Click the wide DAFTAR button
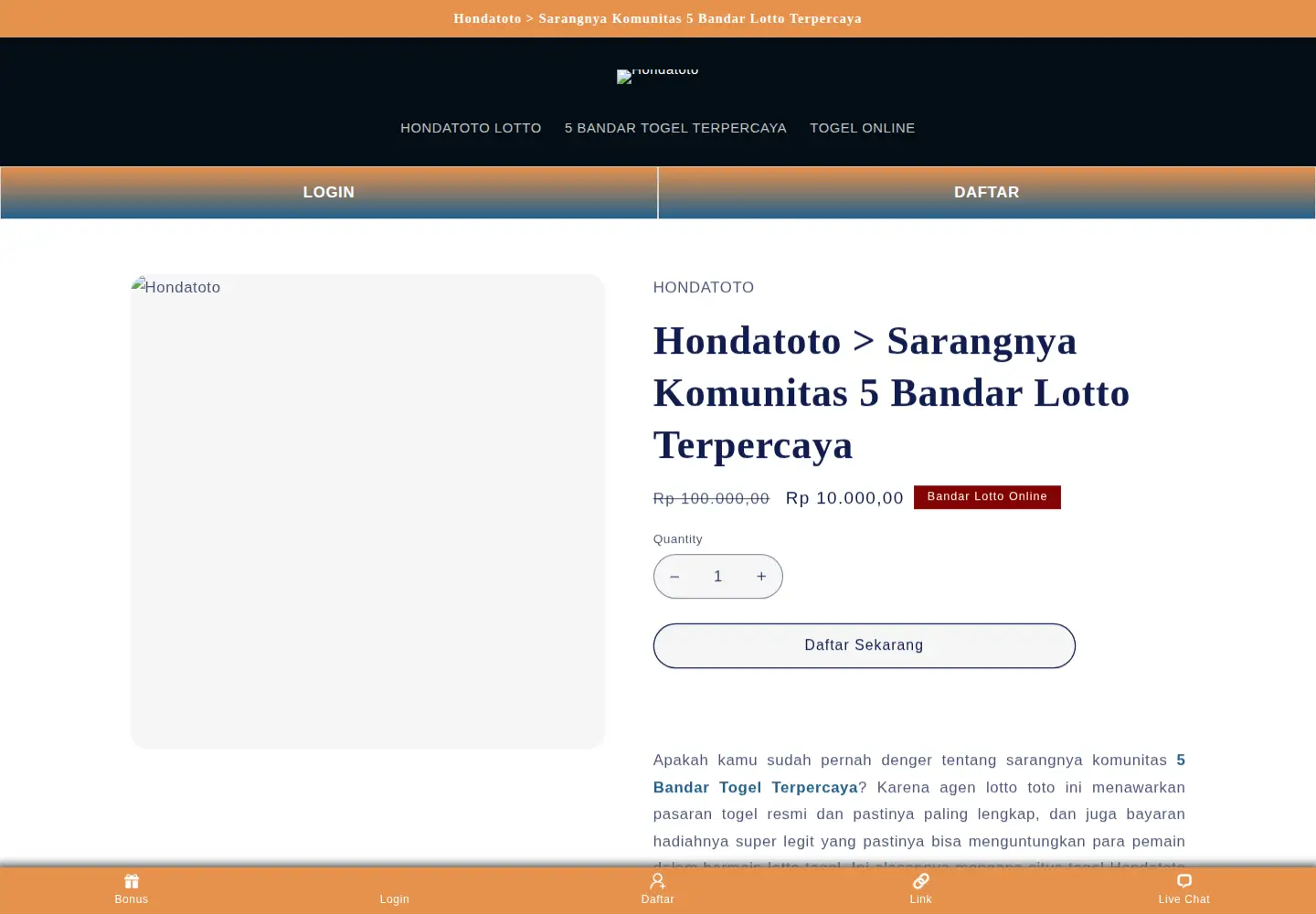 point(987,193)
